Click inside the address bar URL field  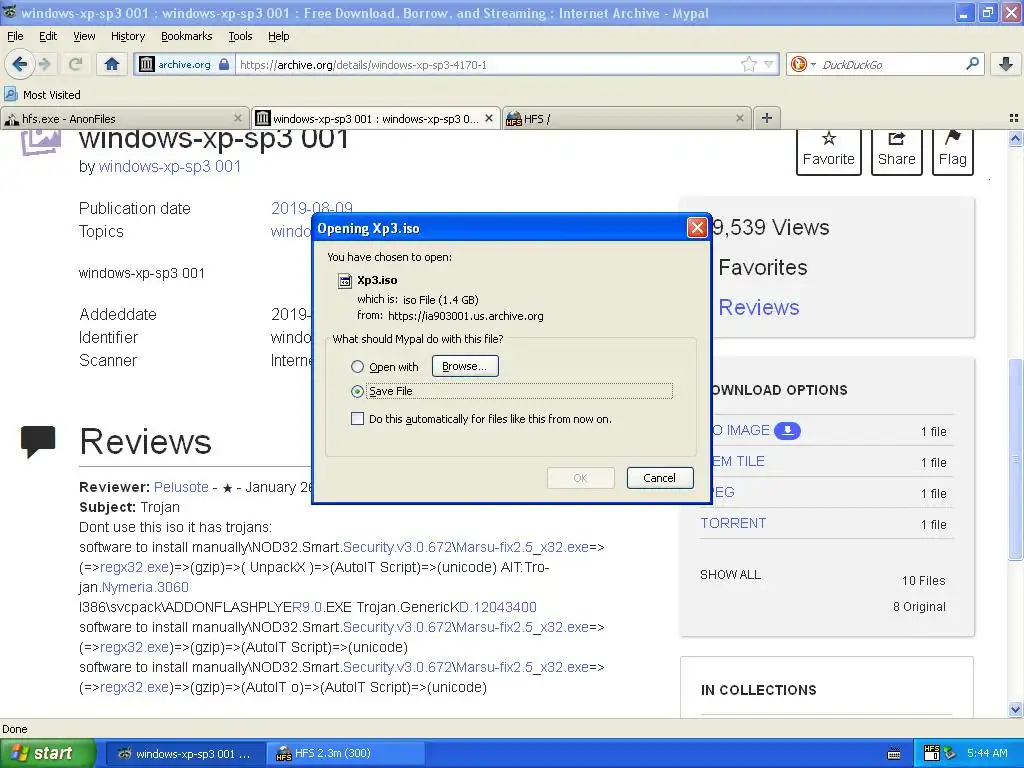click(x=487, y=64)
